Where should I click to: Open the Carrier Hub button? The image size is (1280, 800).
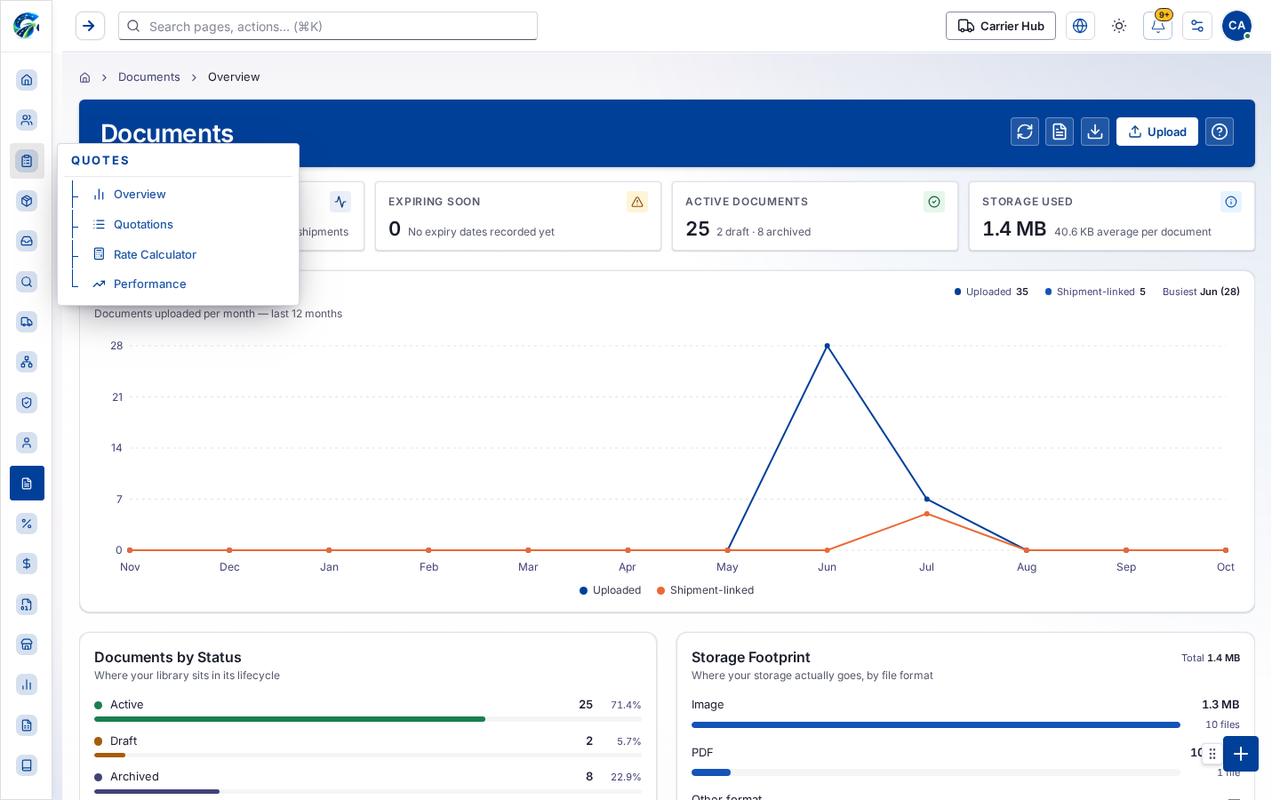pos(1000,26)
